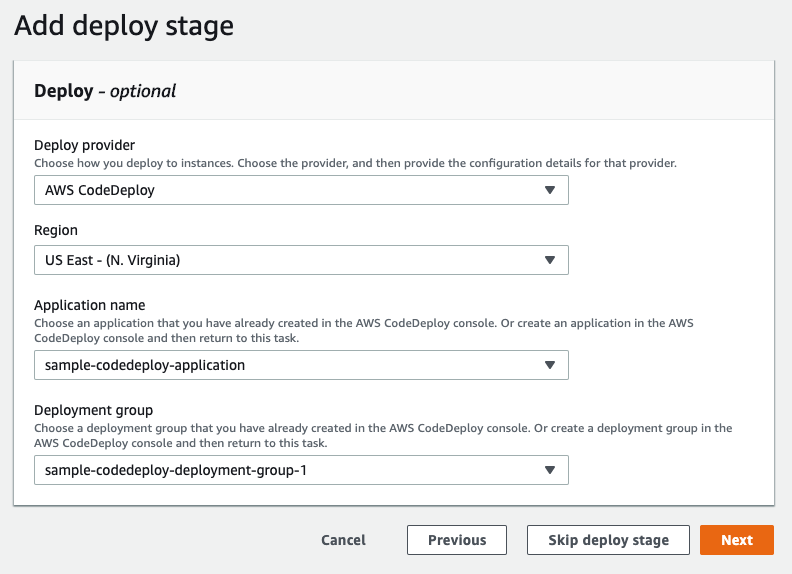Viewport: 792px width, 574px height.
Task: Click the "Deploy provider" field label
Action: click(x=84, y=144)
